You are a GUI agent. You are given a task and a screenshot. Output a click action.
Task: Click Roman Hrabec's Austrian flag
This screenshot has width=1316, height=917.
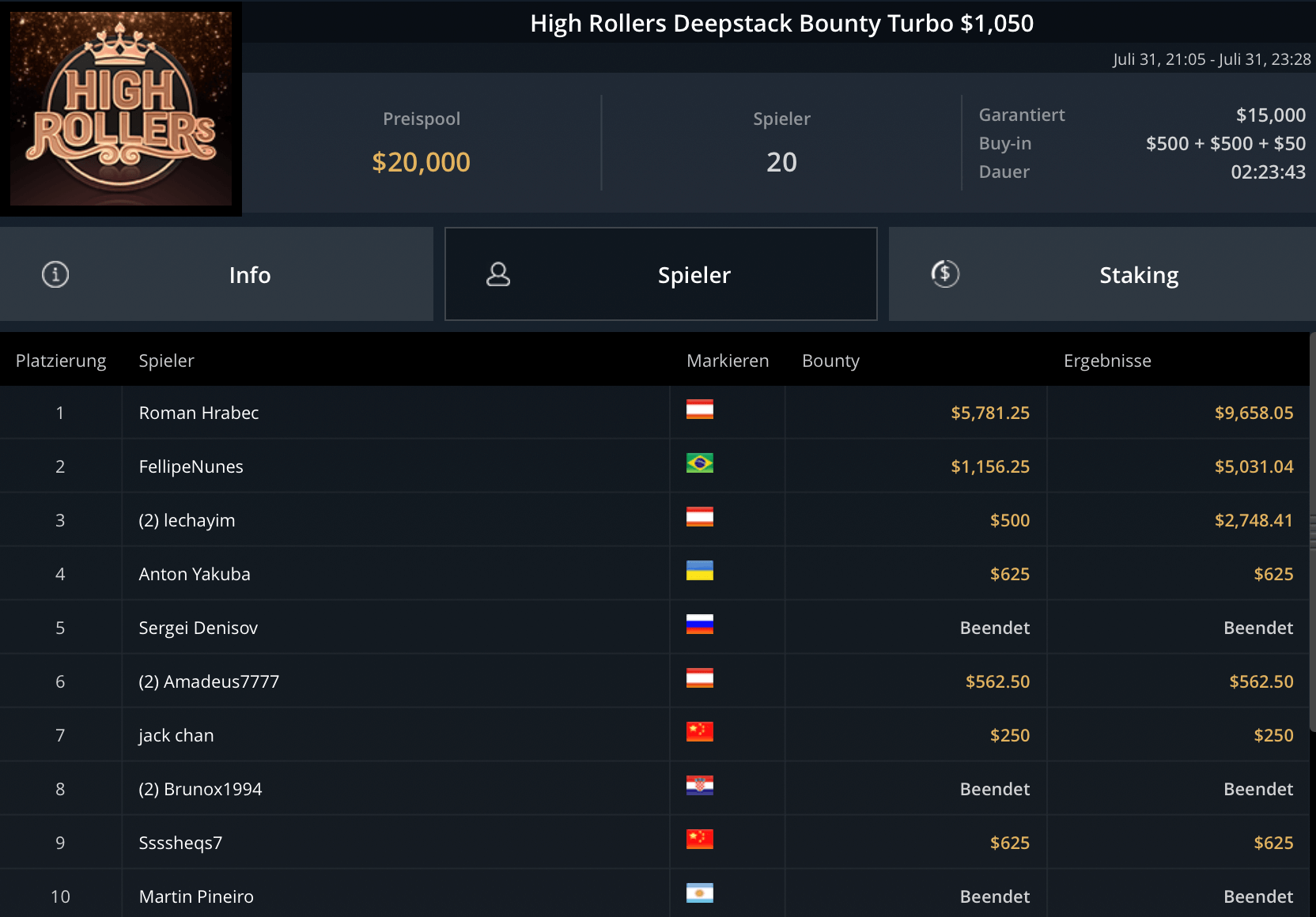click(699, 409)
